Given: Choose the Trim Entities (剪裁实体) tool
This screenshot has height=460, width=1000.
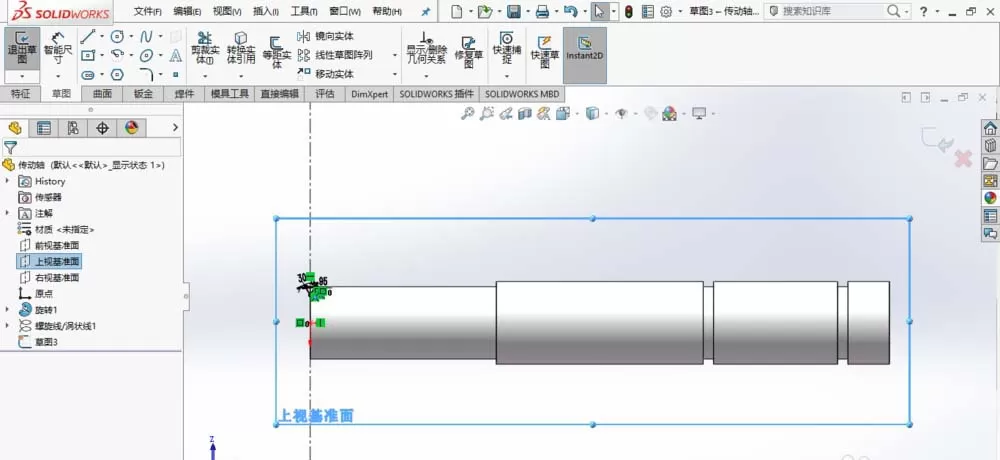Looking at the screenshot, I should click(205, 49).
